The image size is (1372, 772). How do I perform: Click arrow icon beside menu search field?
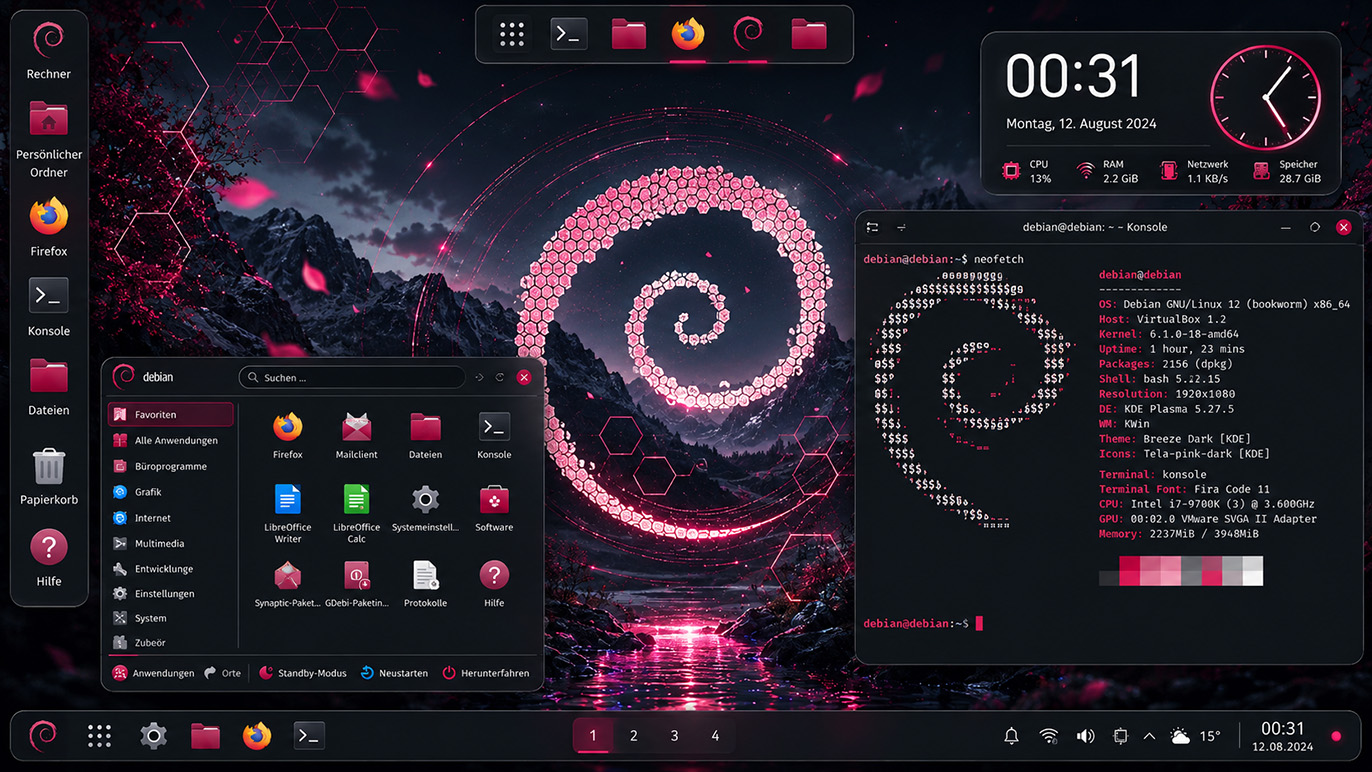[x=480, y=377]
